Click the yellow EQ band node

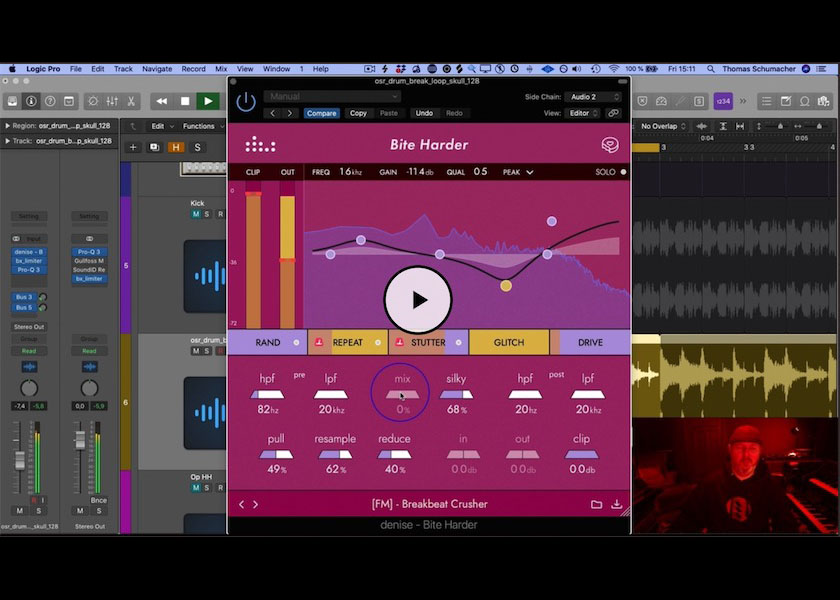[x=506, y=286]
